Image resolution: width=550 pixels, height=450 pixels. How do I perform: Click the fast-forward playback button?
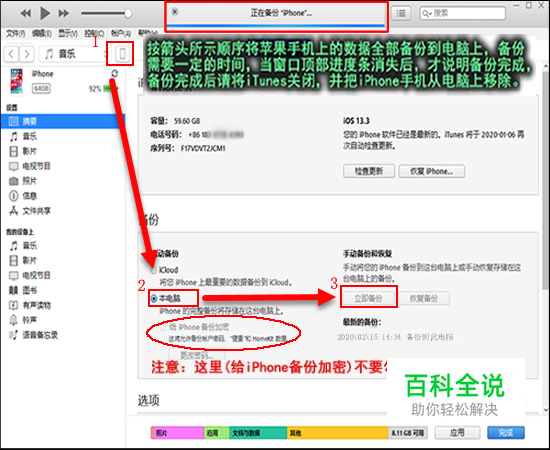click(63, 13)
